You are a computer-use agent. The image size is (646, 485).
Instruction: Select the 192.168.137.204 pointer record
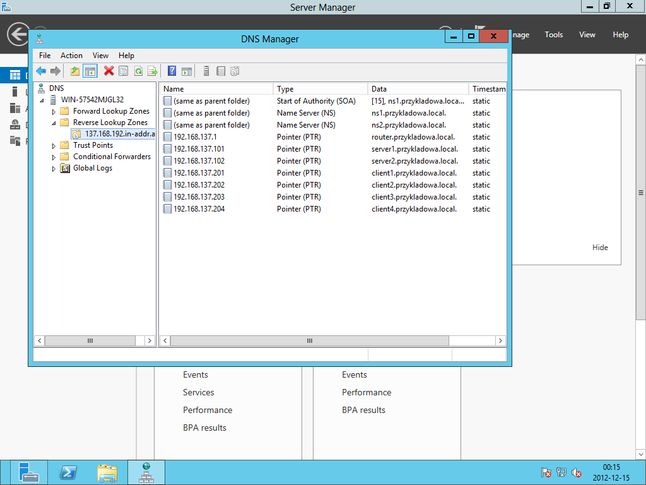tap(332, 209)
